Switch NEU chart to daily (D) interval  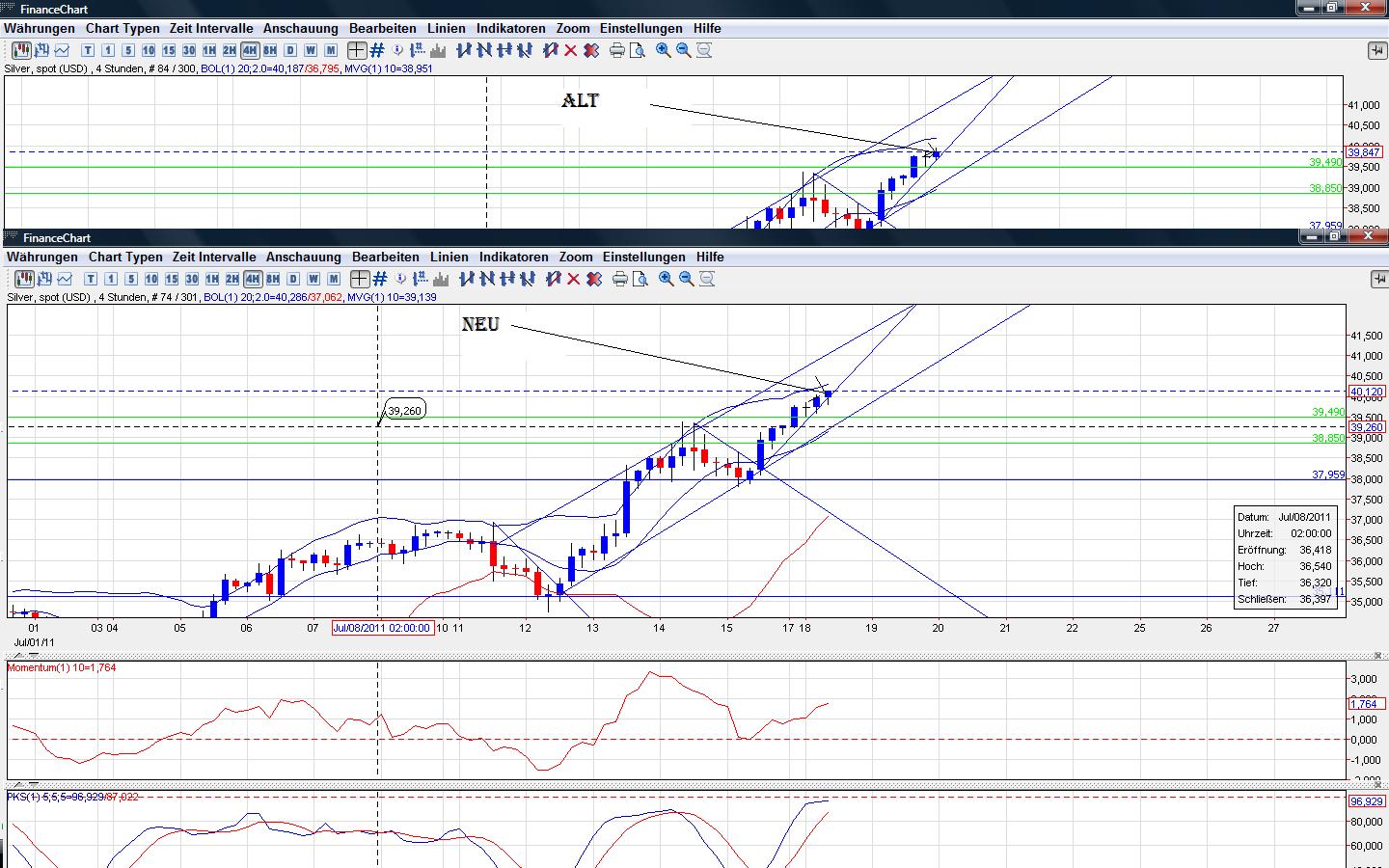[x=293, y=279]
